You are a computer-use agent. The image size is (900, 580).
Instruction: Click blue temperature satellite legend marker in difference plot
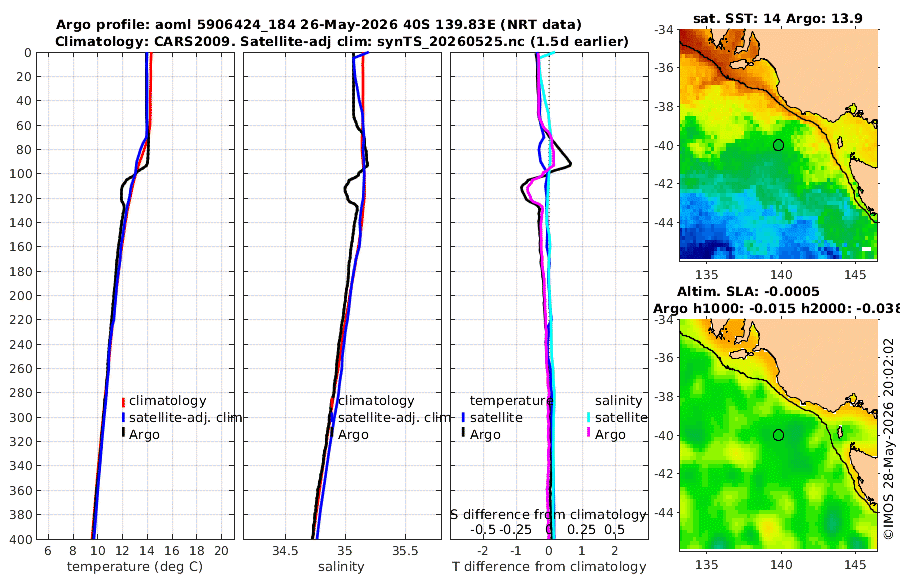463,417
